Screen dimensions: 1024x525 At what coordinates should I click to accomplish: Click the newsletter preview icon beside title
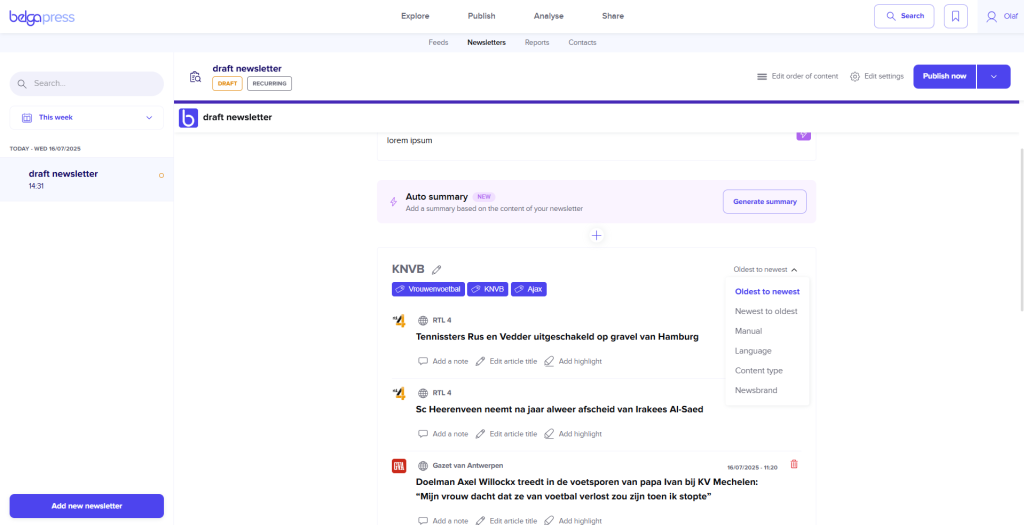coord(196,77)
